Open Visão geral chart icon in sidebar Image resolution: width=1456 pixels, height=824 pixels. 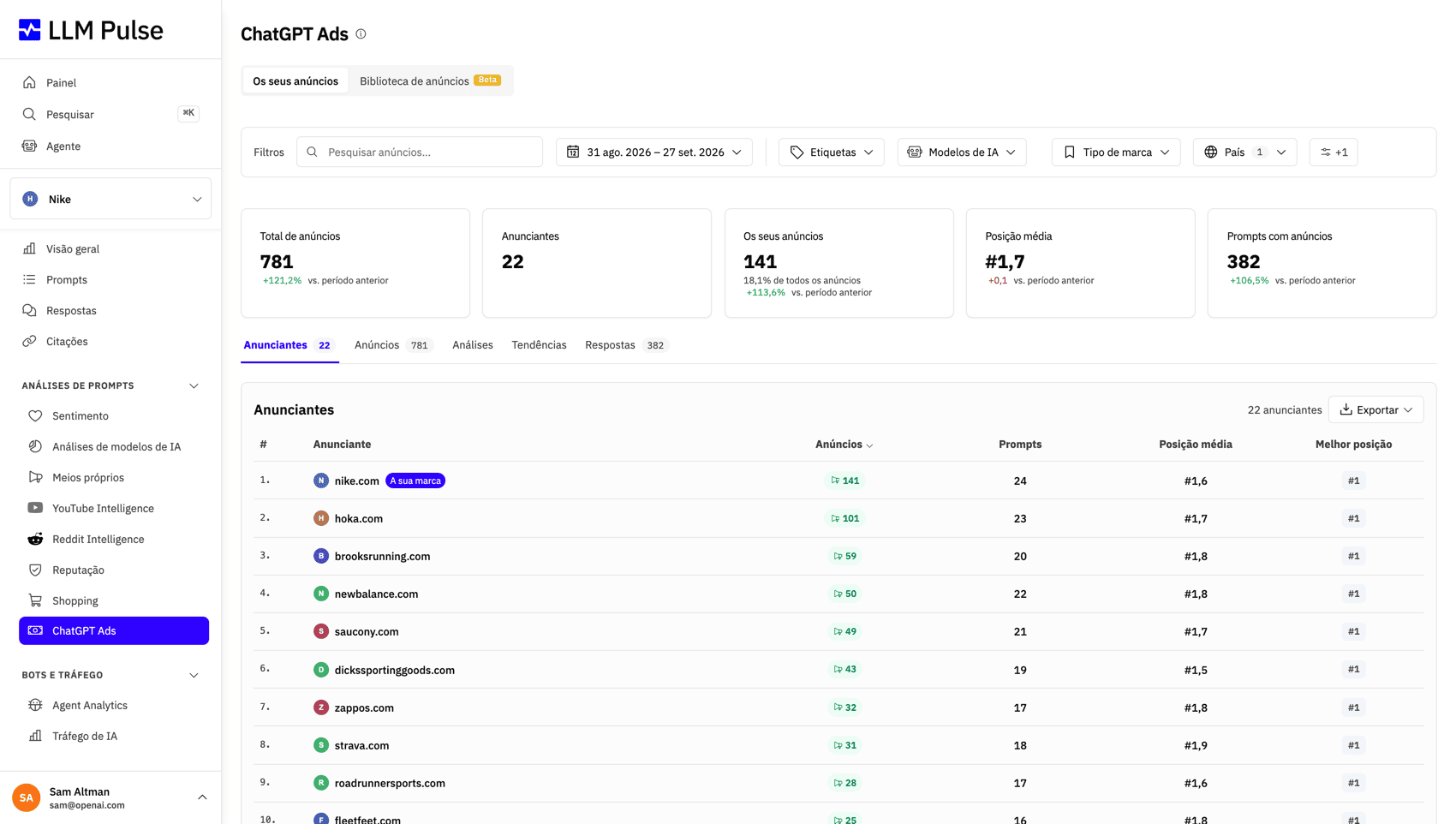tap(30, 248)
